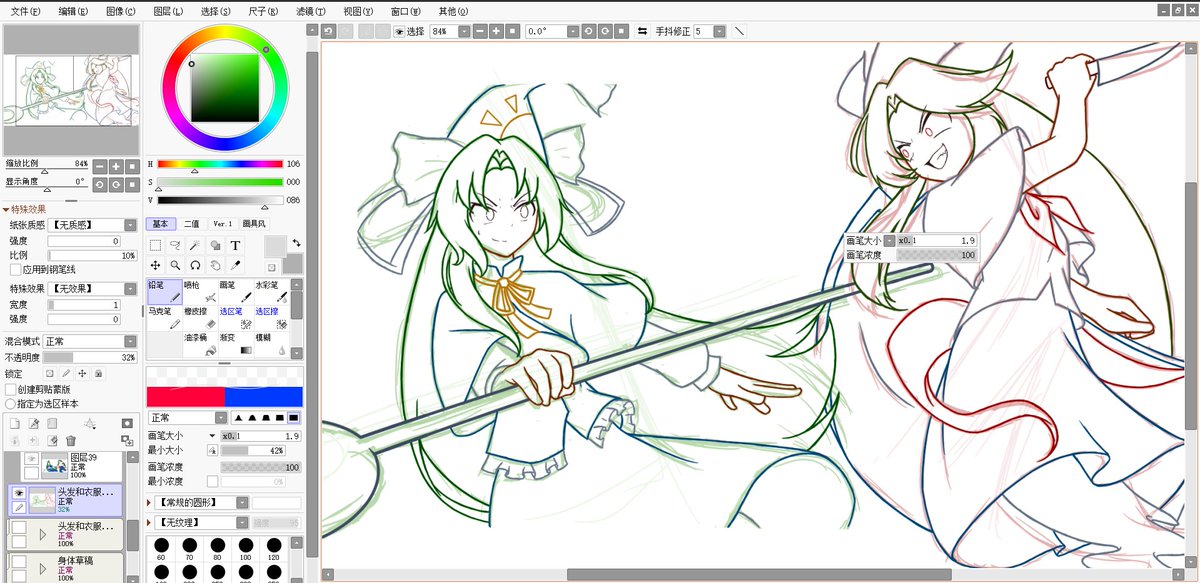Flip canvas view horizontally in the toolbar
The width and height of the screenshot is (1200, 583).
[x=642, y=31]
